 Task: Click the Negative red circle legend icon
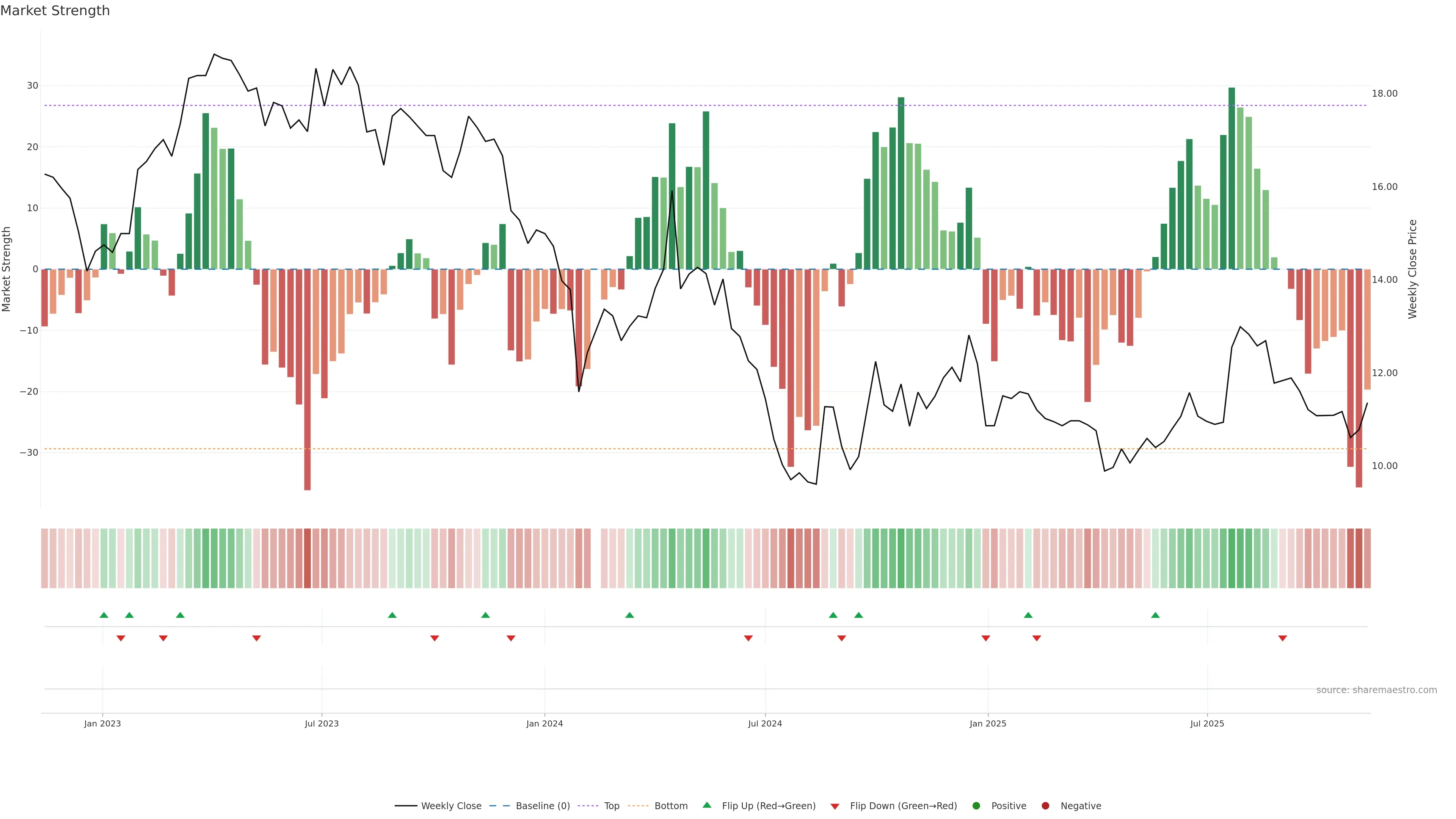click(x=1045, y=806)
